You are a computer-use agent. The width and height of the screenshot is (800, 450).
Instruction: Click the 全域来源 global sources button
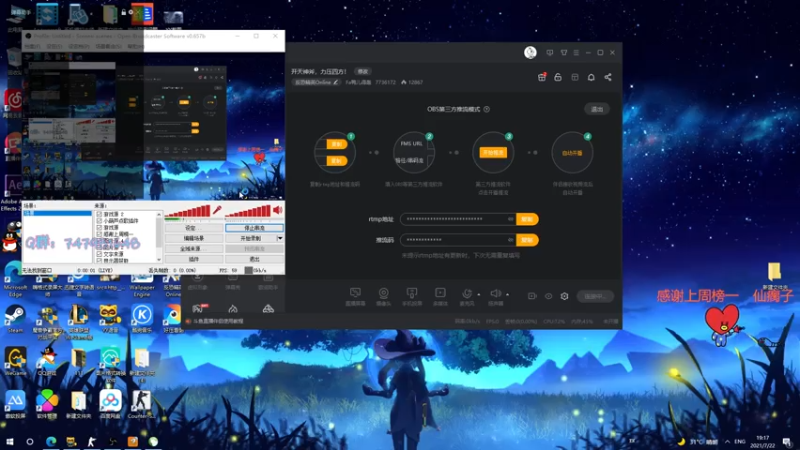[193, 248]
